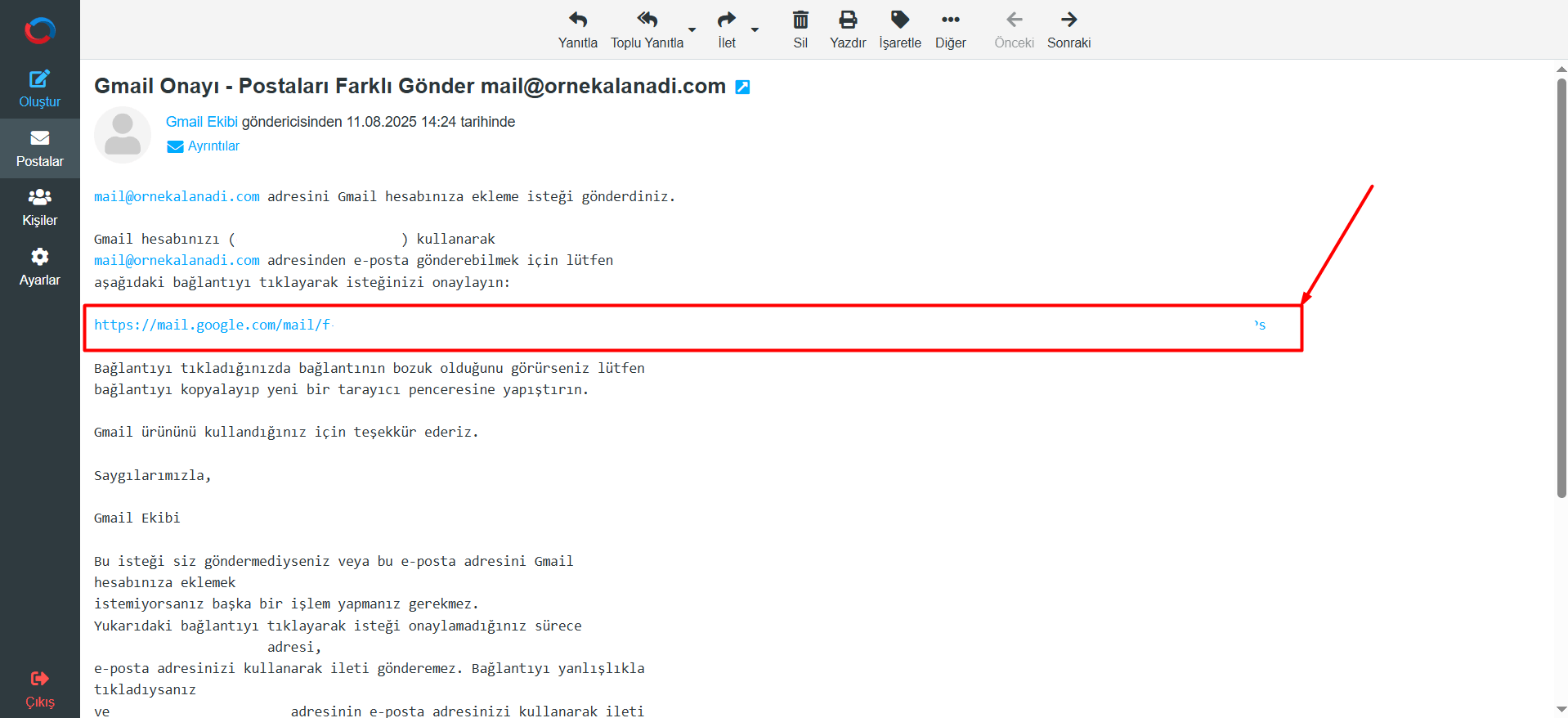Open the Oluştur compose button
Viewport: 1568px width, 718px height.
pos(39,89)
